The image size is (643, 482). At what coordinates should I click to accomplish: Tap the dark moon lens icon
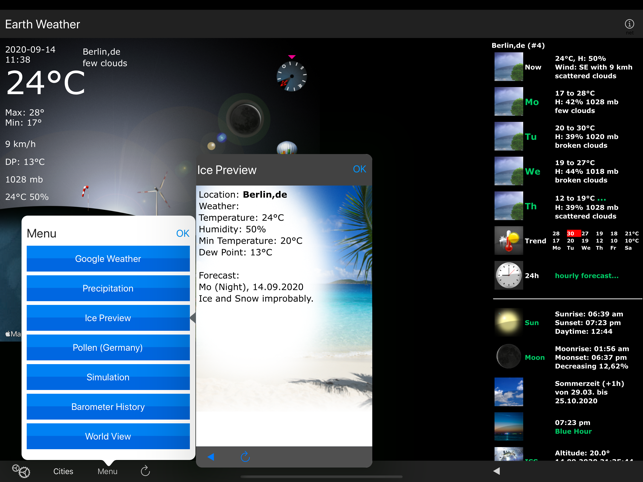(x=245, y=119)
